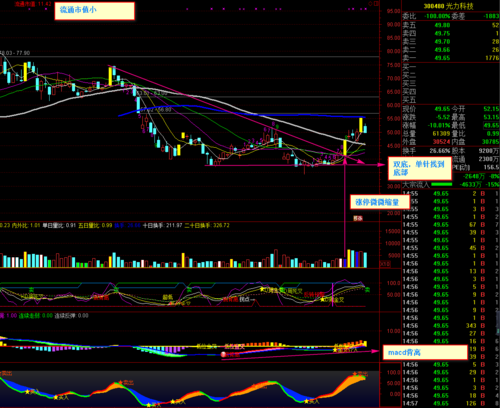Click the 买五 bid row label
Image resolution: width=500 pixels, height=408 pixels.
409,100
